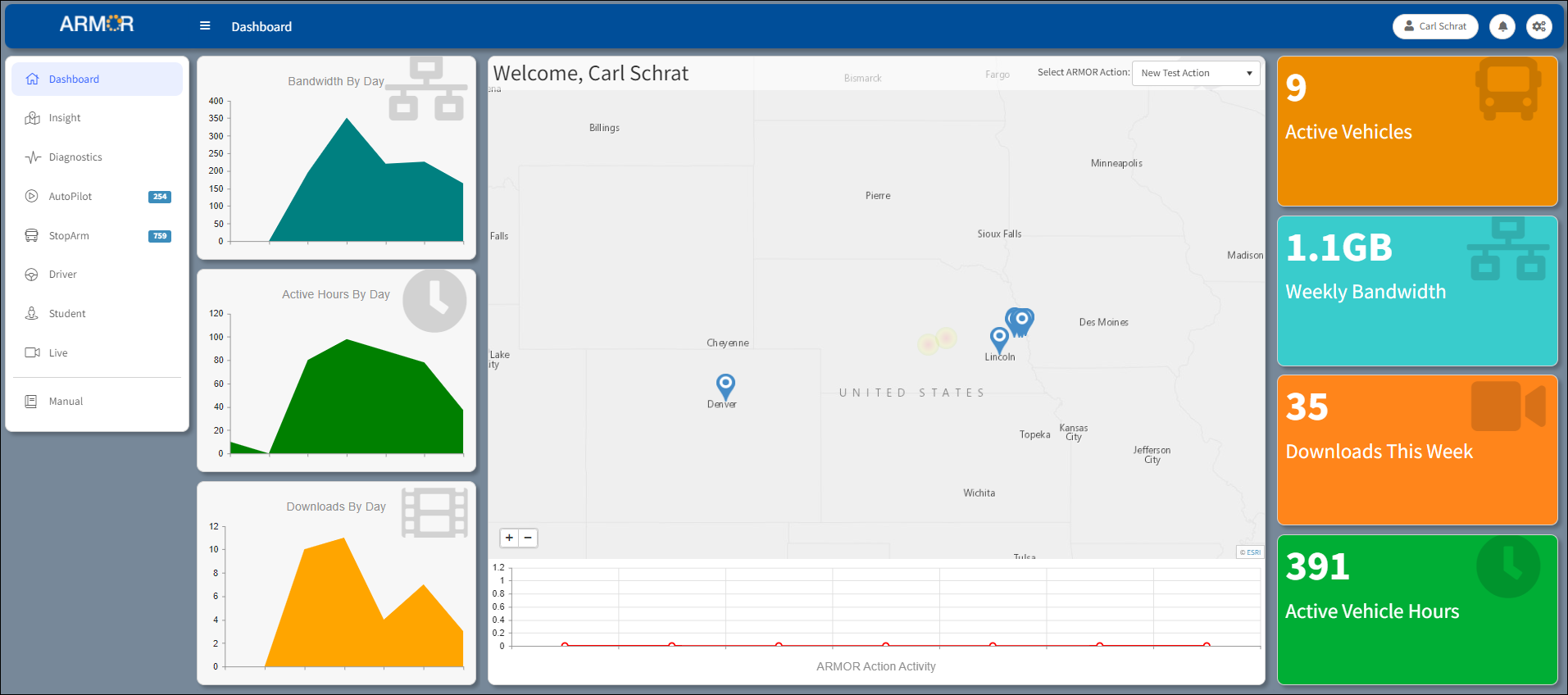Open the notifications bell icon
Viewport: 1568px width, 695px height.
(x=1502, y=26)
